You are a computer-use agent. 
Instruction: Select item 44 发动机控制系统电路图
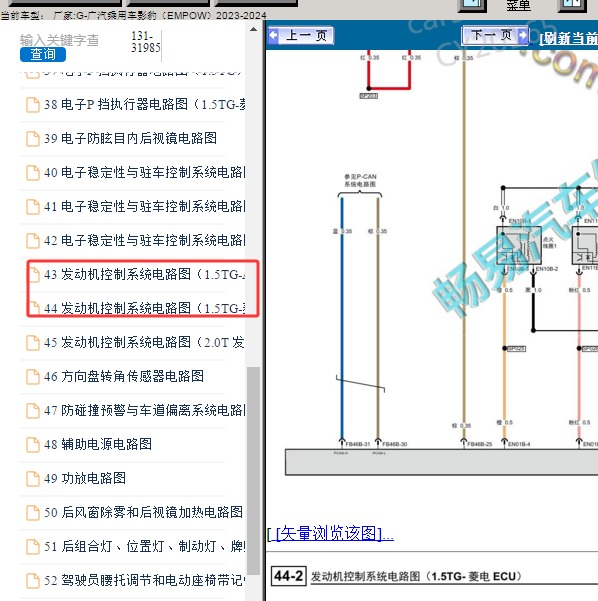(145, 308)
